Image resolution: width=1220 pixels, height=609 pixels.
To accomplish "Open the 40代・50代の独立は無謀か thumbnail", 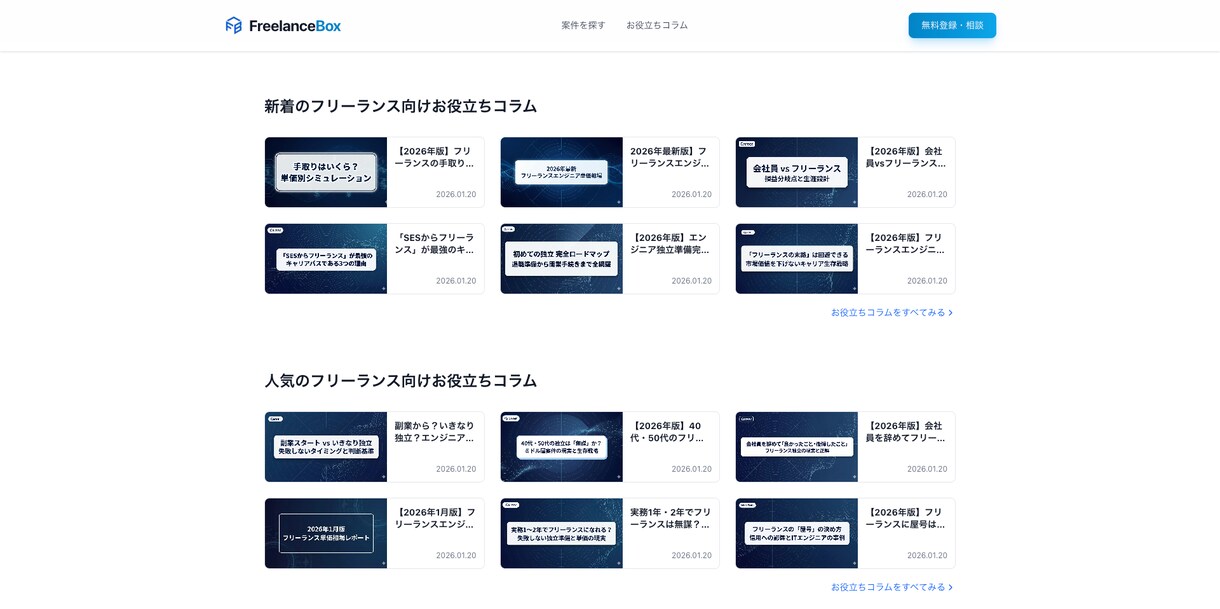I will 562,447.
